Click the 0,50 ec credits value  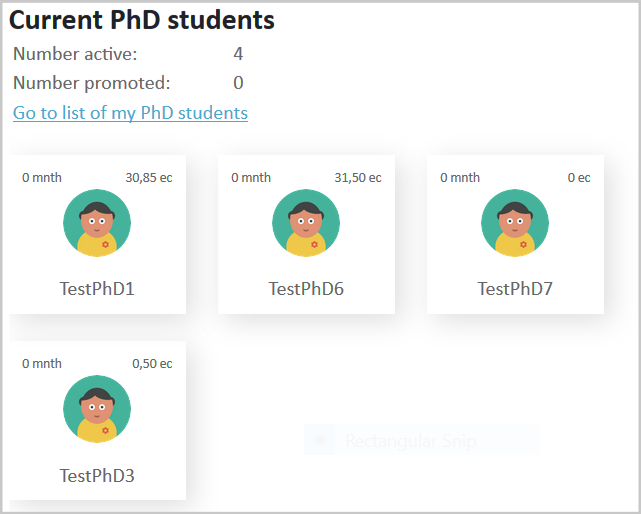[152, 364]
